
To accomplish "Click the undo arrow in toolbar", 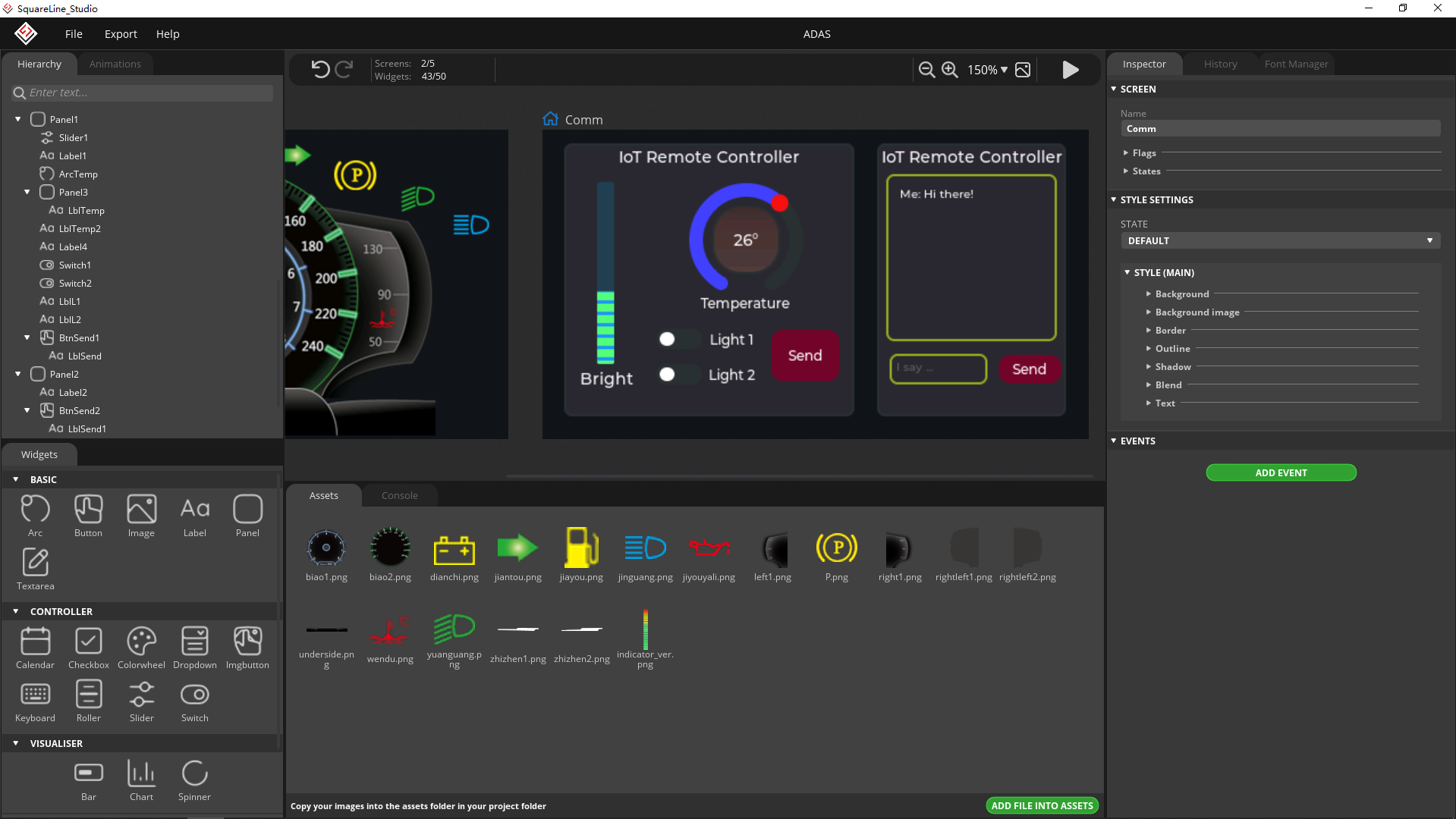I will 320,70.
